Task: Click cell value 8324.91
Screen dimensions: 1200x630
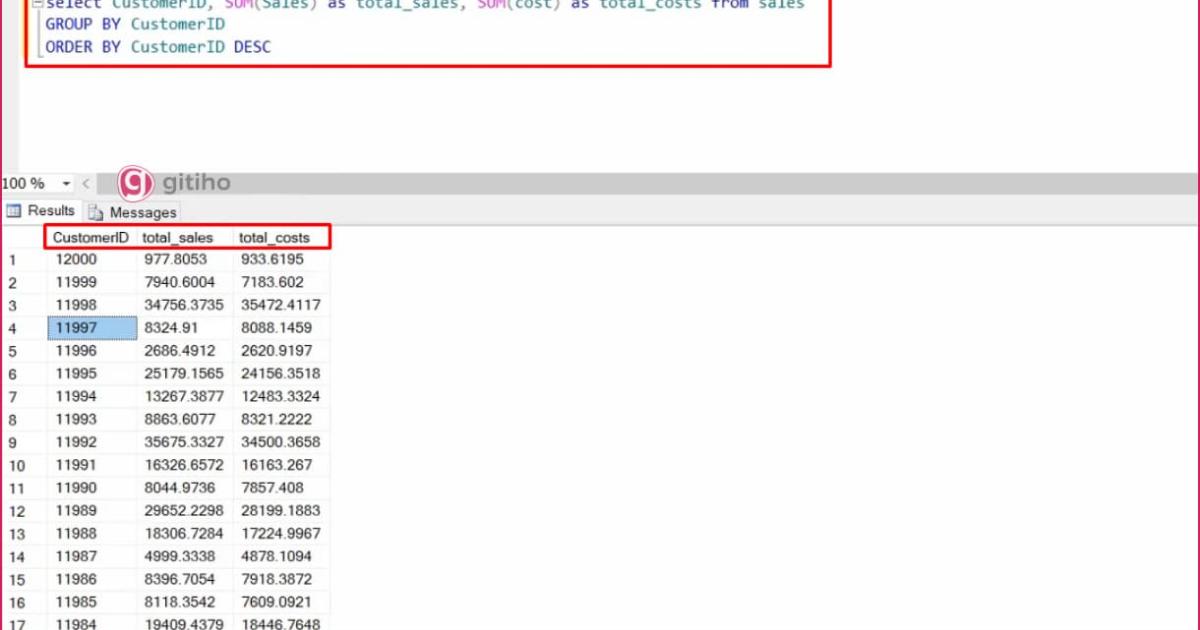Action: click(x=185, y=328)
